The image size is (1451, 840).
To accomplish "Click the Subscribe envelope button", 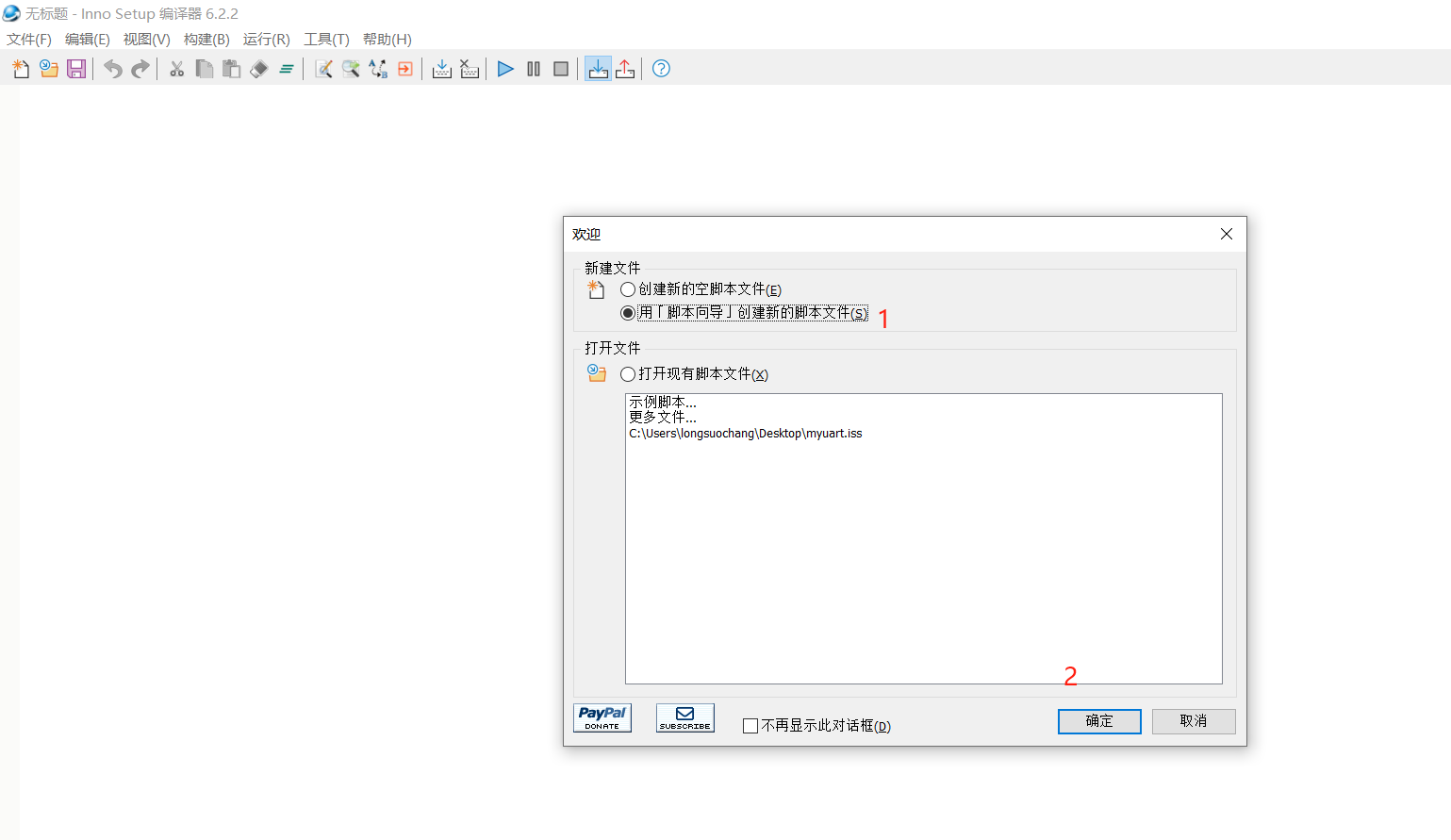I will tap(685, 718).
